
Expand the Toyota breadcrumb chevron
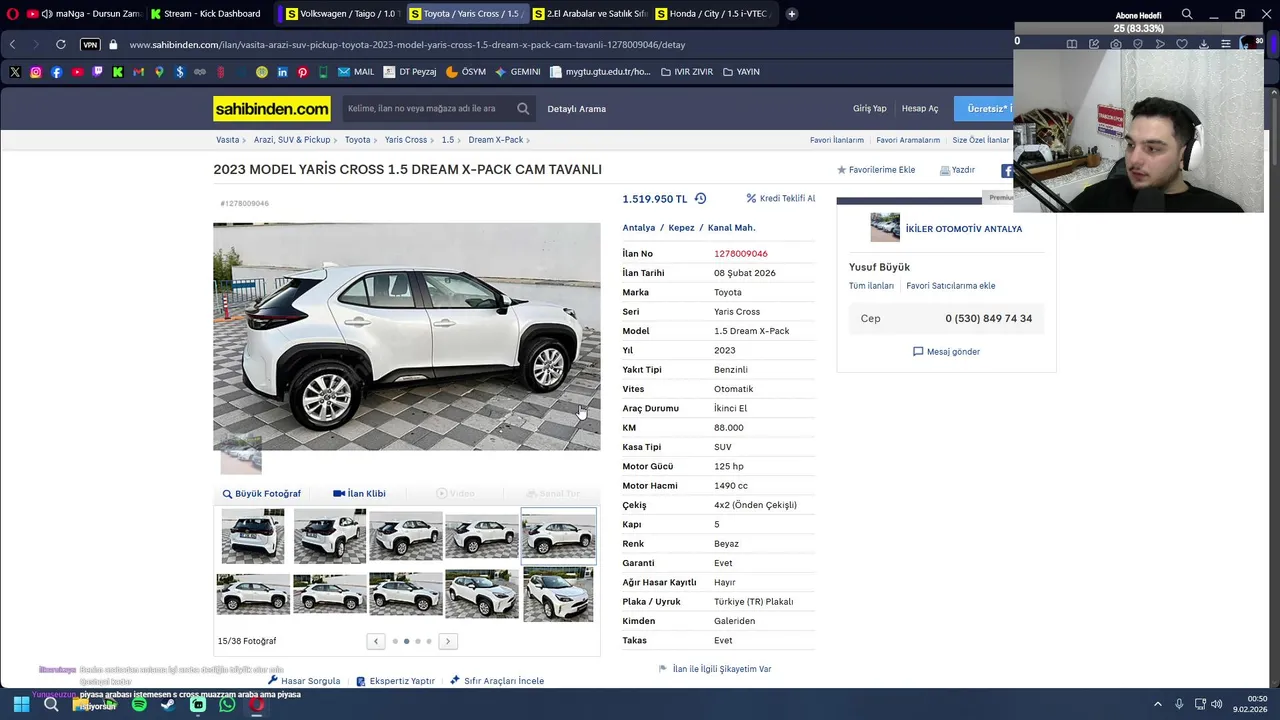[376, 140]
